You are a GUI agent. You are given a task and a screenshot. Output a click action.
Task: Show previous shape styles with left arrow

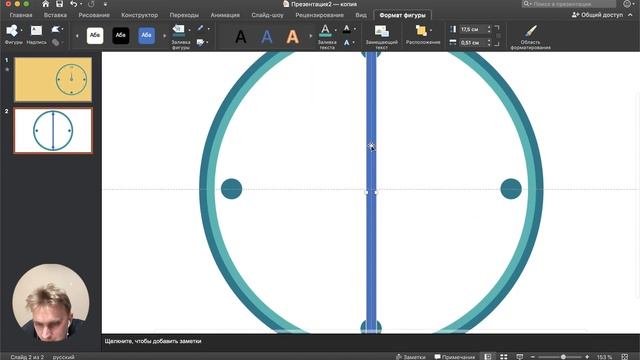(77, 36)
